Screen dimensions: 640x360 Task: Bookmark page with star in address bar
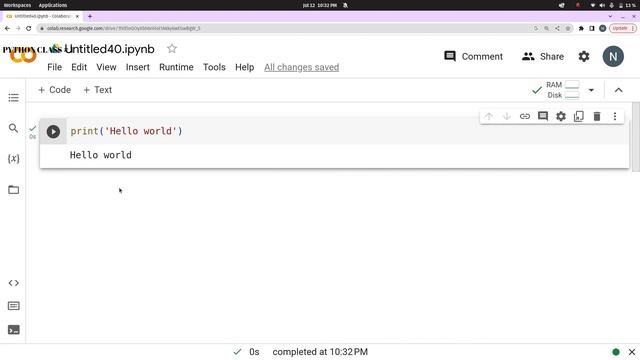[568, 28]
